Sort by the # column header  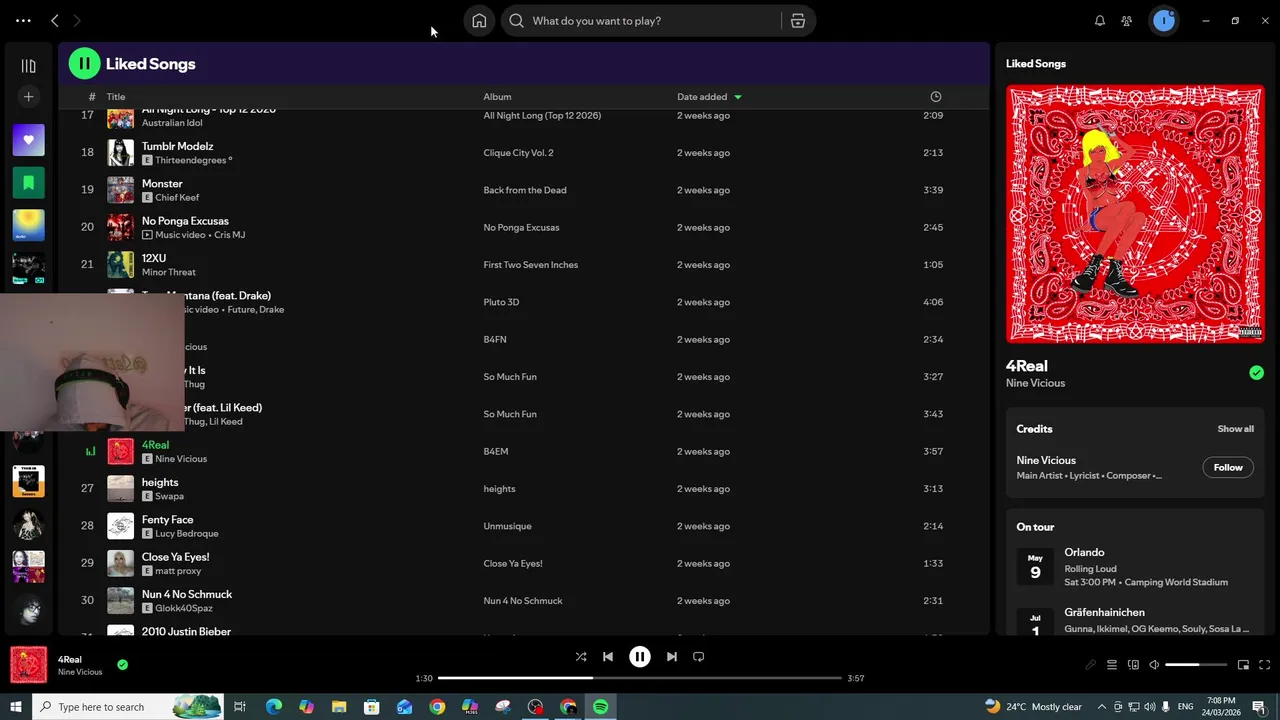(x=92, y=97)
